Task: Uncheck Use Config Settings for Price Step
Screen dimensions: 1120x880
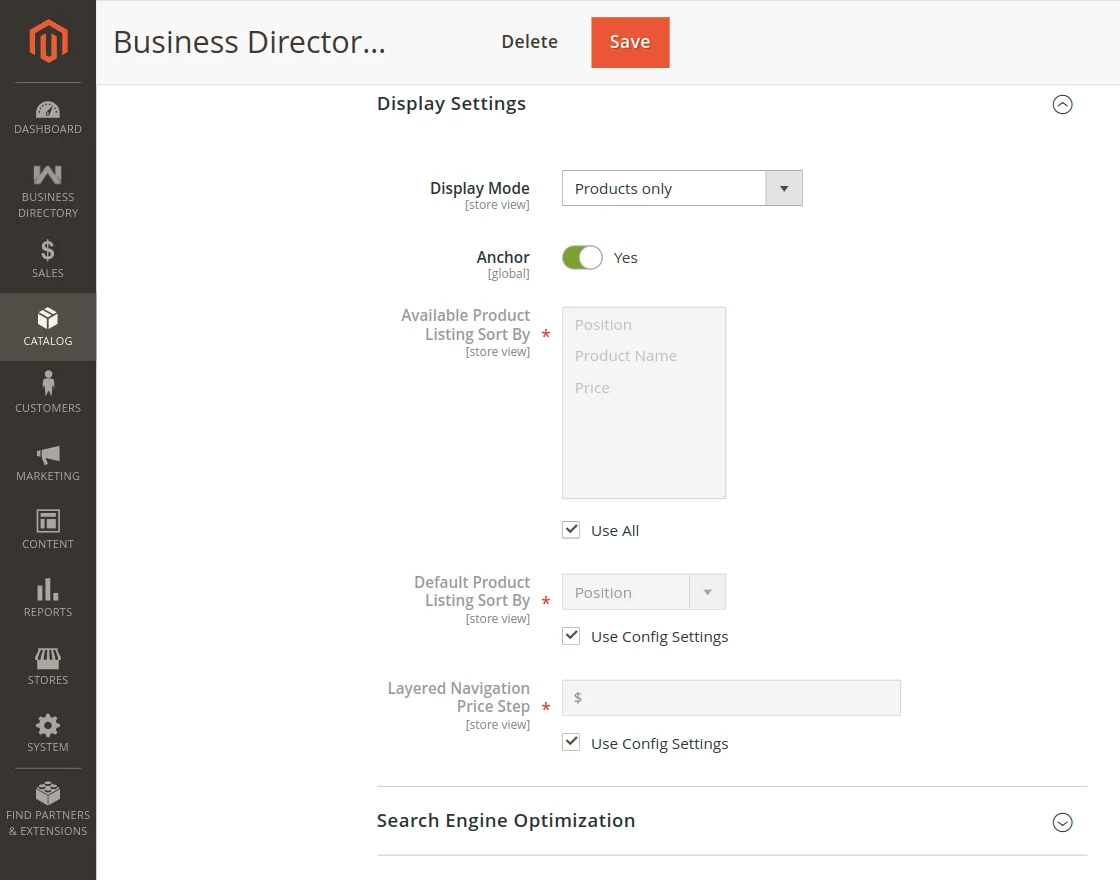Action: pyautogui.click(x=571, y=743)
